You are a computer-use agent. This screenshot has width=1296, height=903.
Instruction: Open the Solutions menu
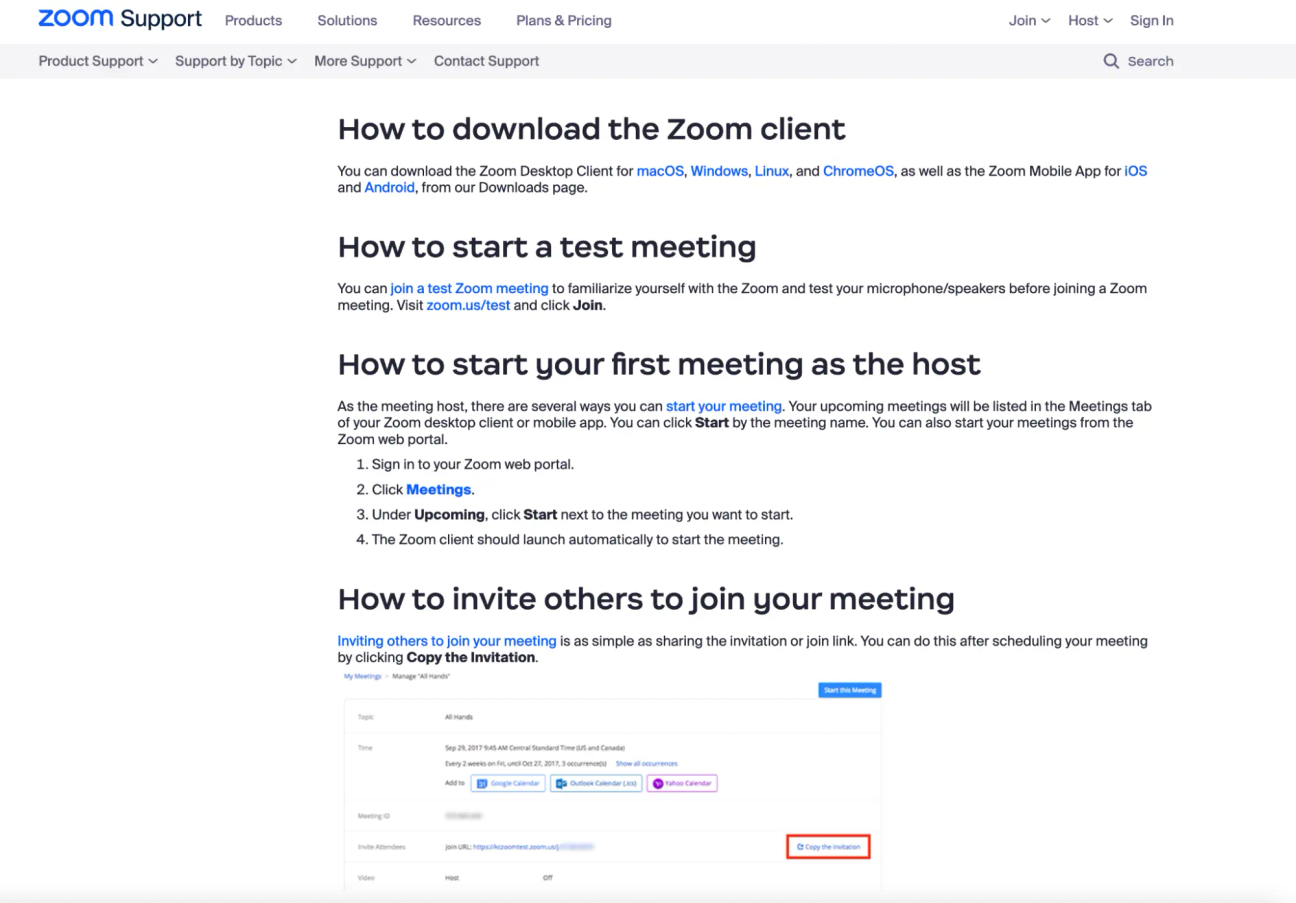(347, 20)
